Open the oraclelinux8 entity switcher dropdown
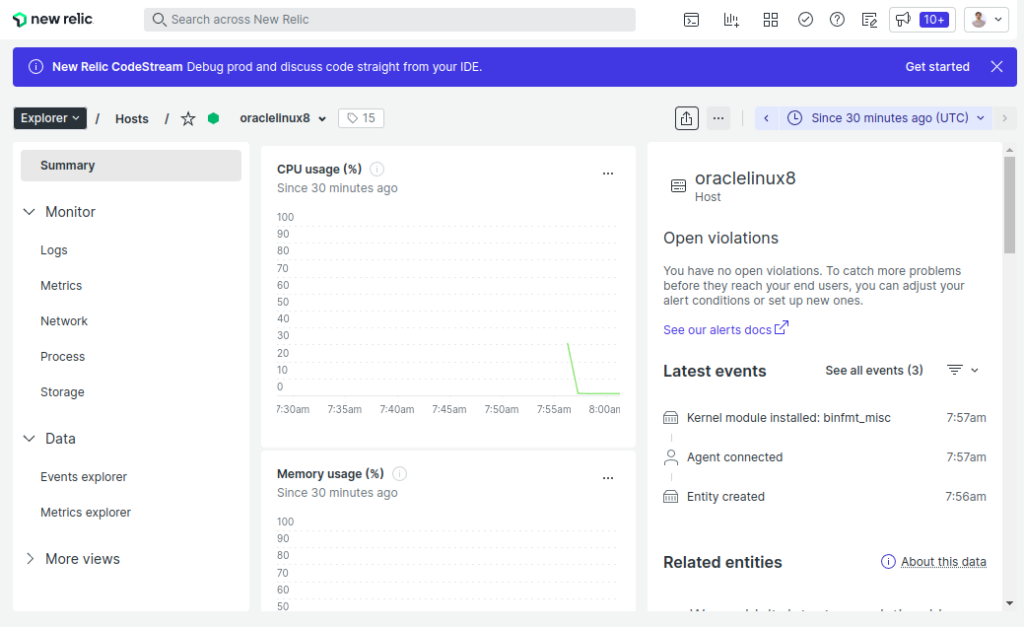The width and height of the screenshot is (1024, 627). pyautogui.click(x=283, y=118)
